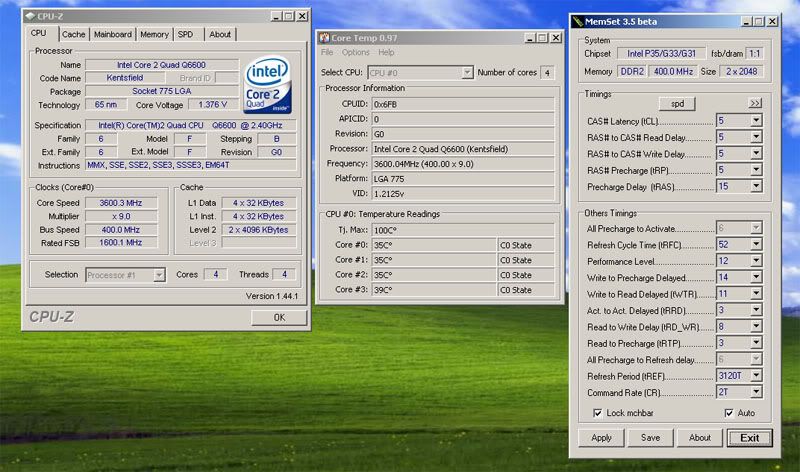Open the Performance Level dropdown
Viewport: 800px width, 472px height.
pos(756,261)
